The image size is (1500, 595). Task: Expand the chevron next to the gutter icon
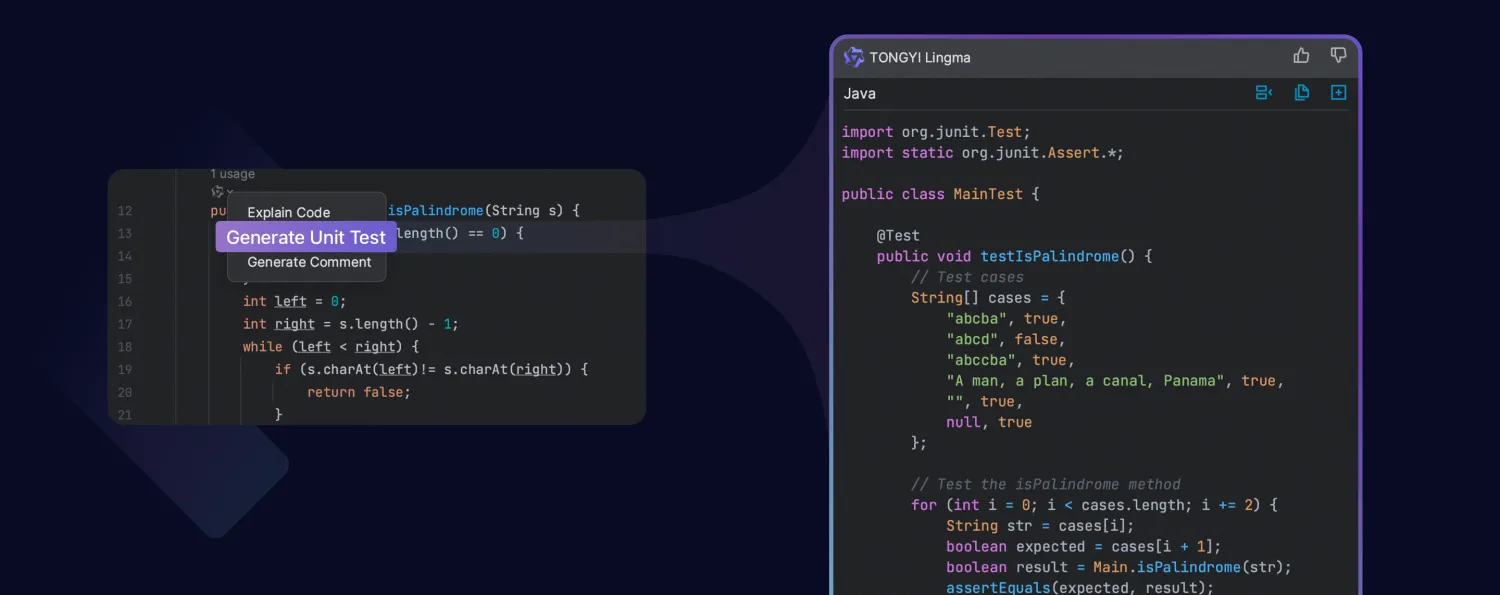pos(228,191)
